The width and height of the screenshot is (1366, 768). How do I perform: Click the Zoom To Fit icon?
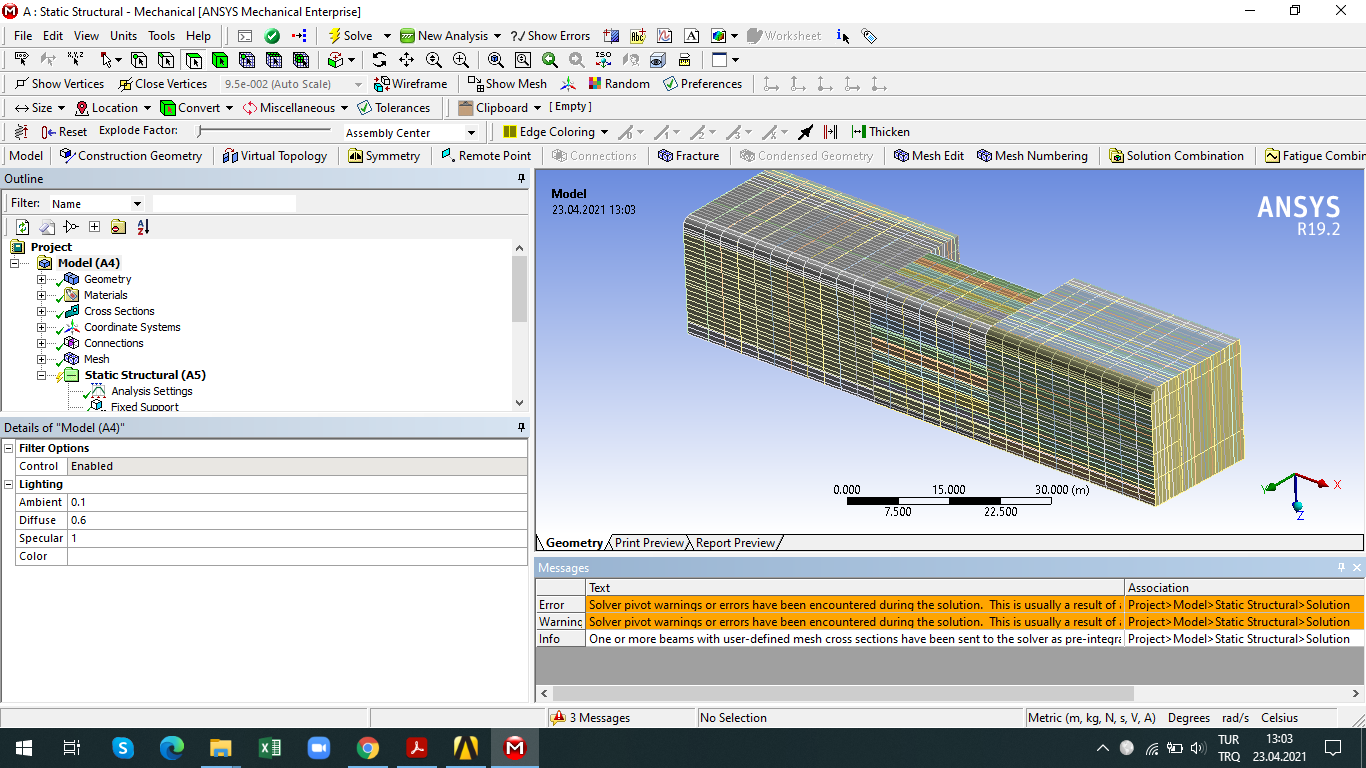[496, 60]
